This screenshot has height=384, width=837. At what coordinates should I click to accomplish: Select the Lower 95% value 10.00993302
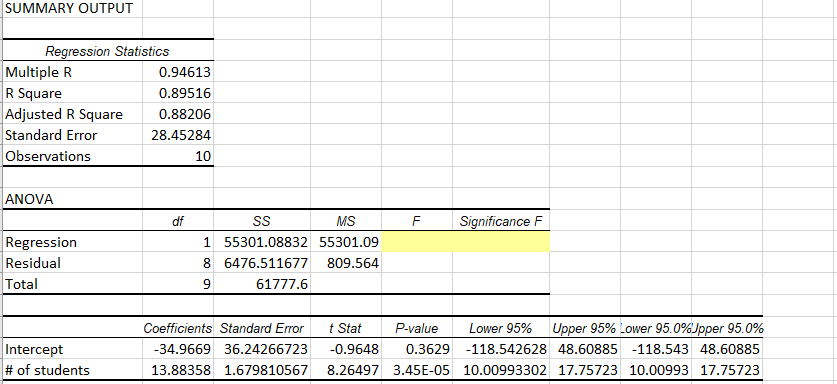[x=501, y=370]
